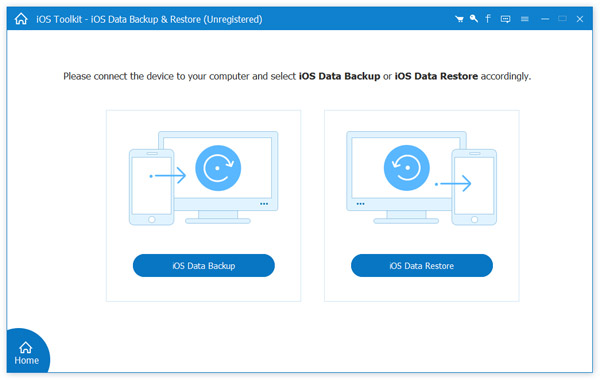
Task: Click the circular backup arrow icon
Action: [218, 168]
